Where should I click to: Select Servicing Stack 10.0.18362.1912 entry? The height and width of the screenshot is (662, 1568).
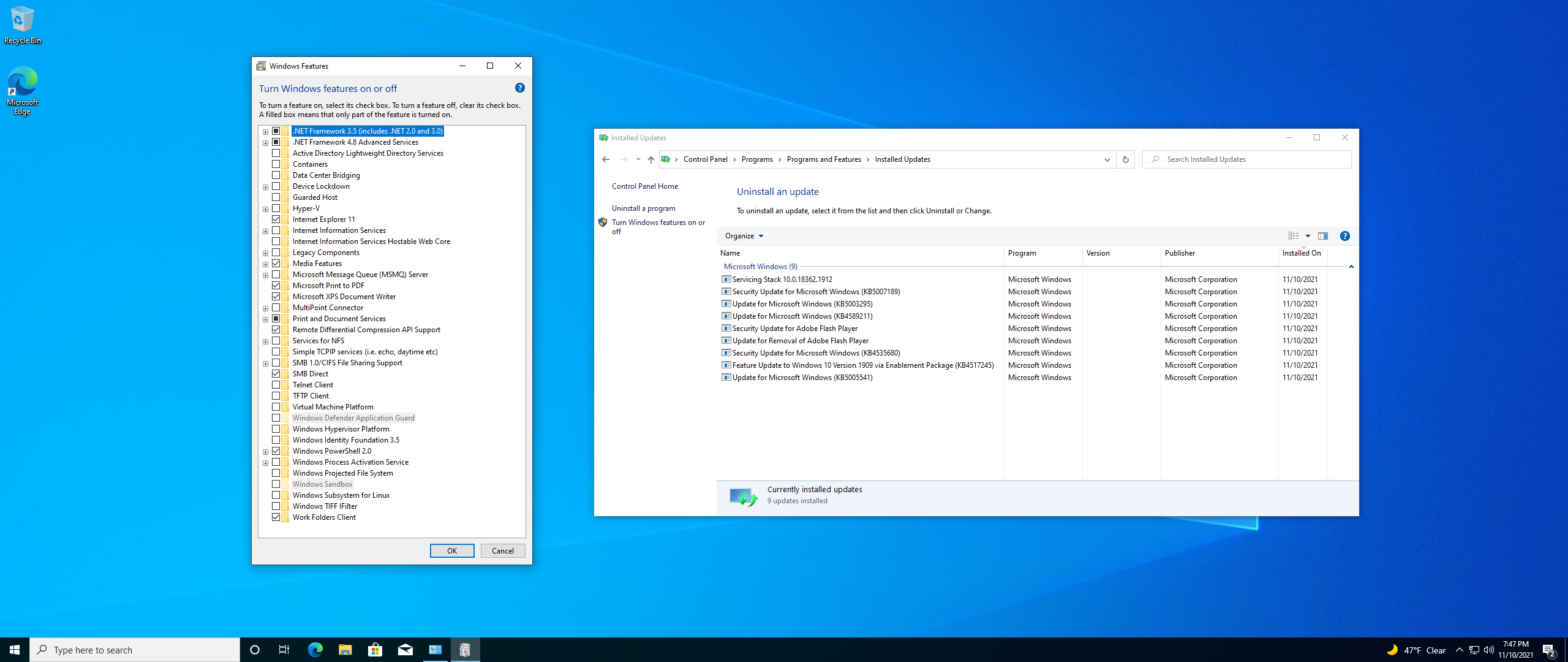[x=1023, y=280]
